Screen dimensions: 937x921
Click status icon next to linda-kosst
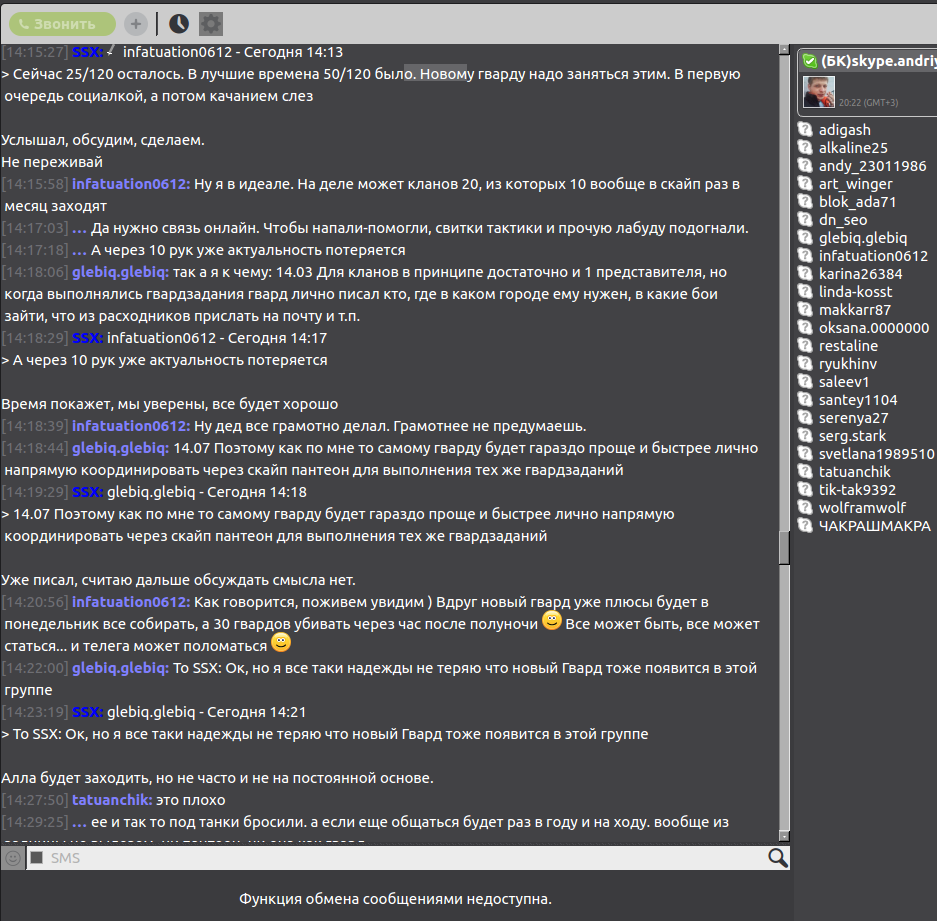point(806,291)
